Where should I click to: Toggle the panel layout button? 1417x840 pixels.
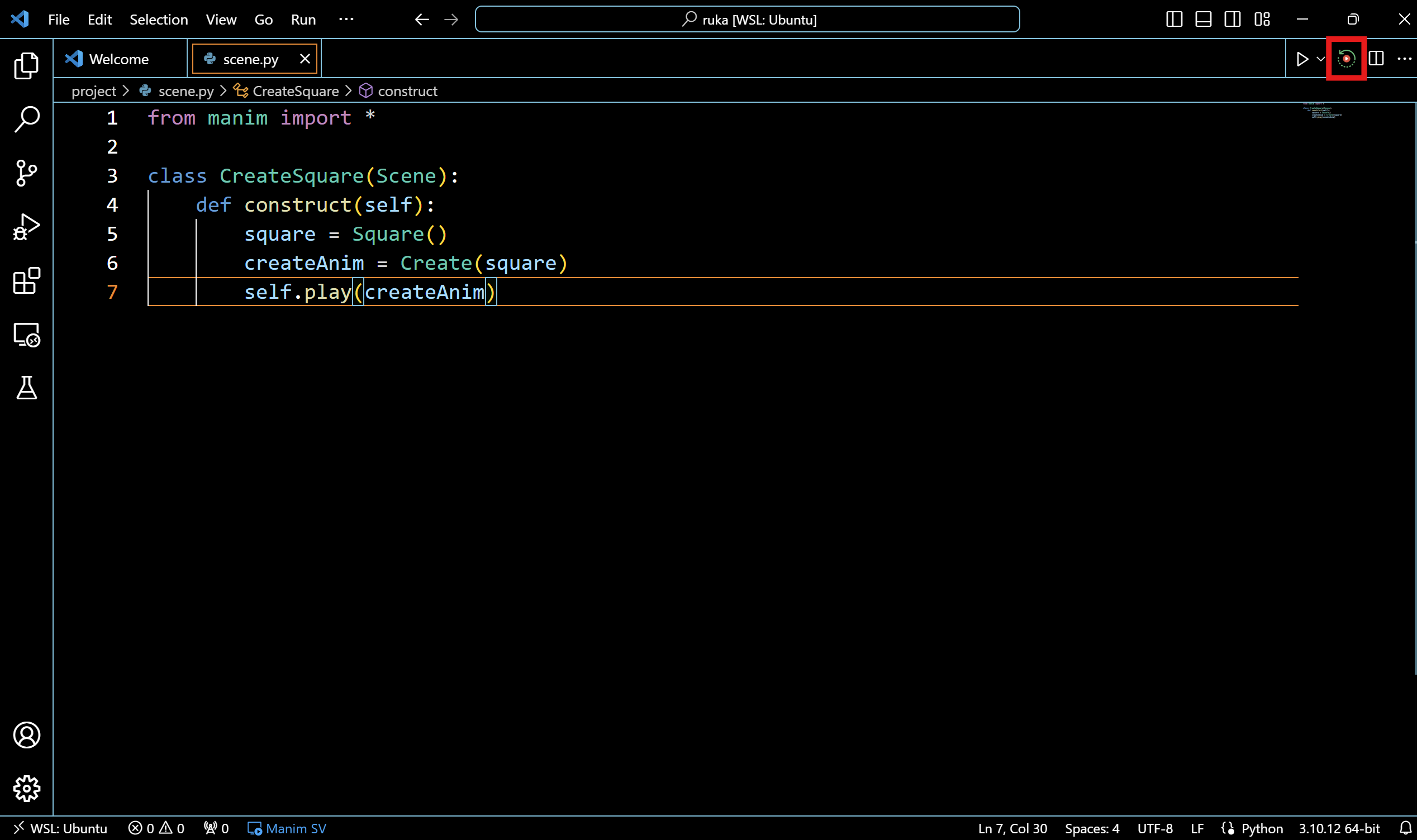[1202, 18]
